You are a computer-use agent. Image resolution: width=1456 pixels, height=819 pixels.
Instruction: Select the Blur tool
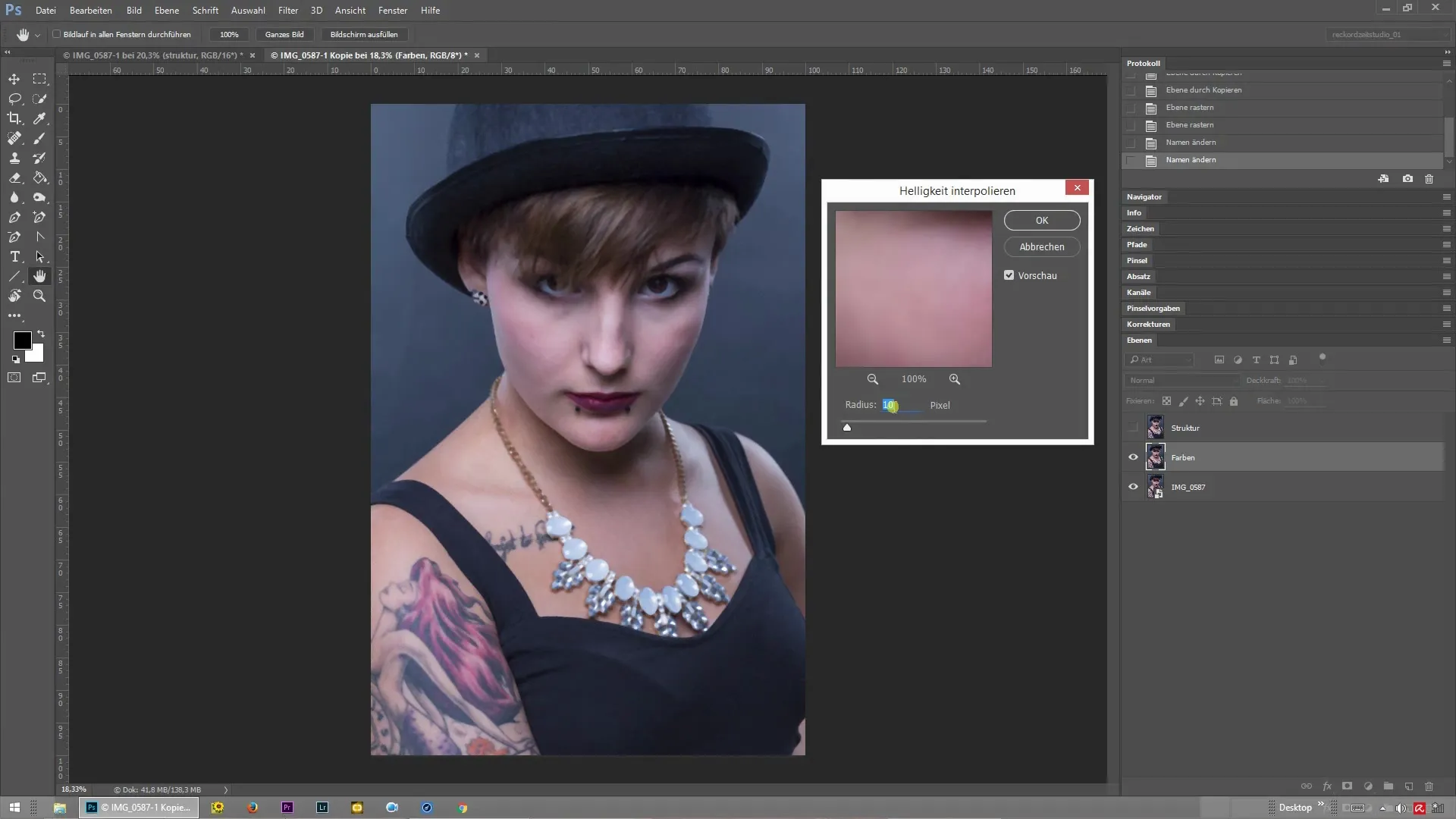tap(14, 197)
